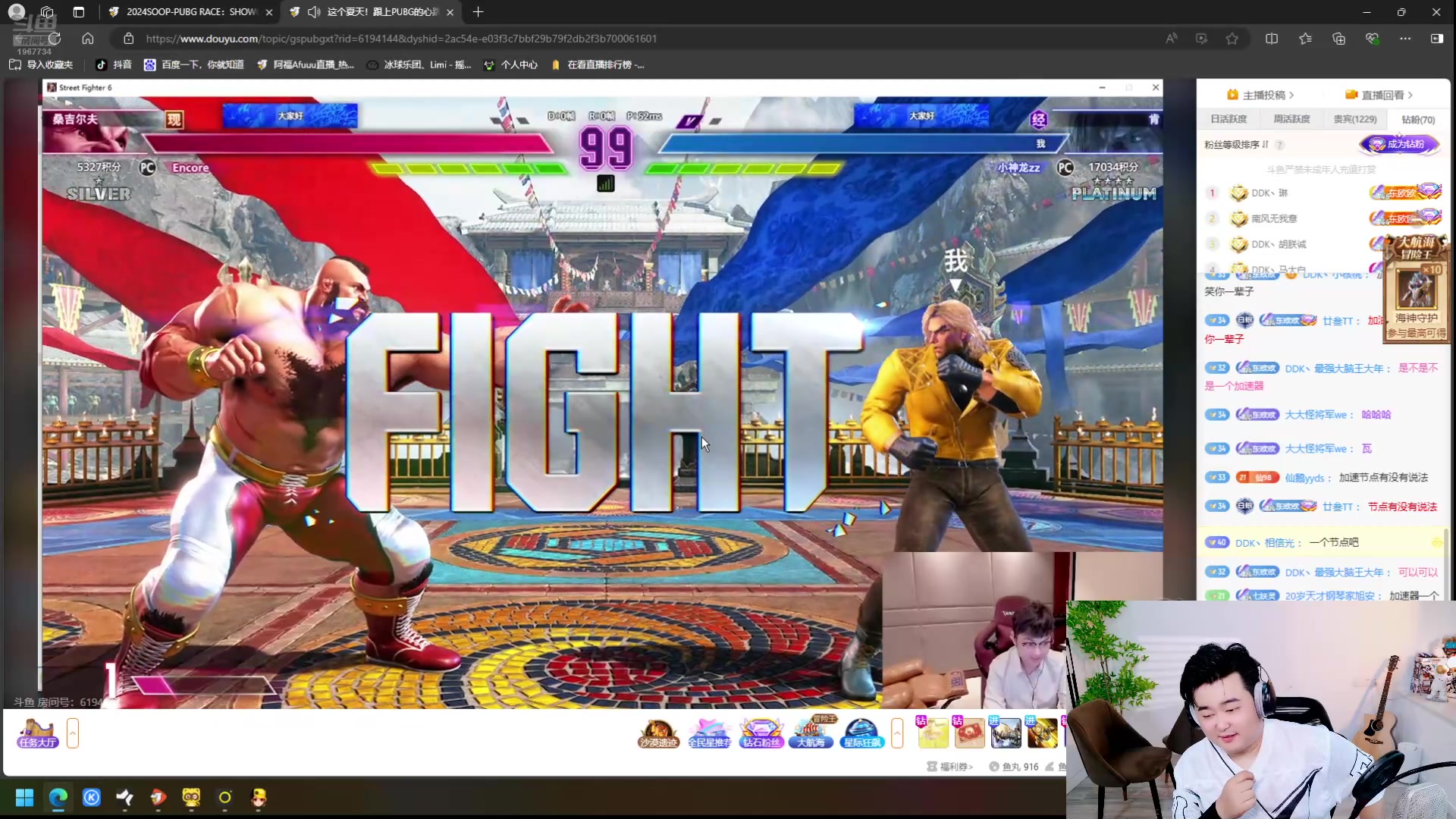Open the Edge profile avatar
This screenshot has width=1456, height=819.
(x=17, y=12)
